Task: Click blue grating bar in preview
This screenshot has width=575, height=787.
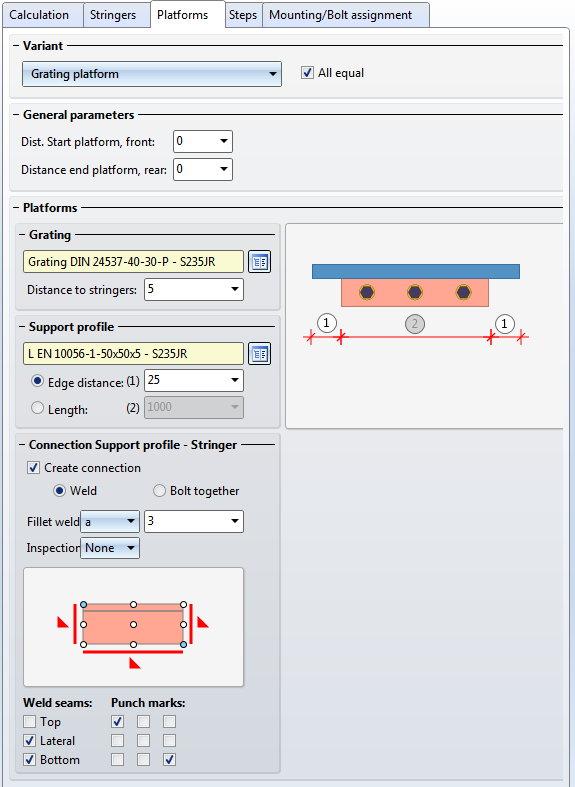Action: pyautogui.click(x=416, y=272)
